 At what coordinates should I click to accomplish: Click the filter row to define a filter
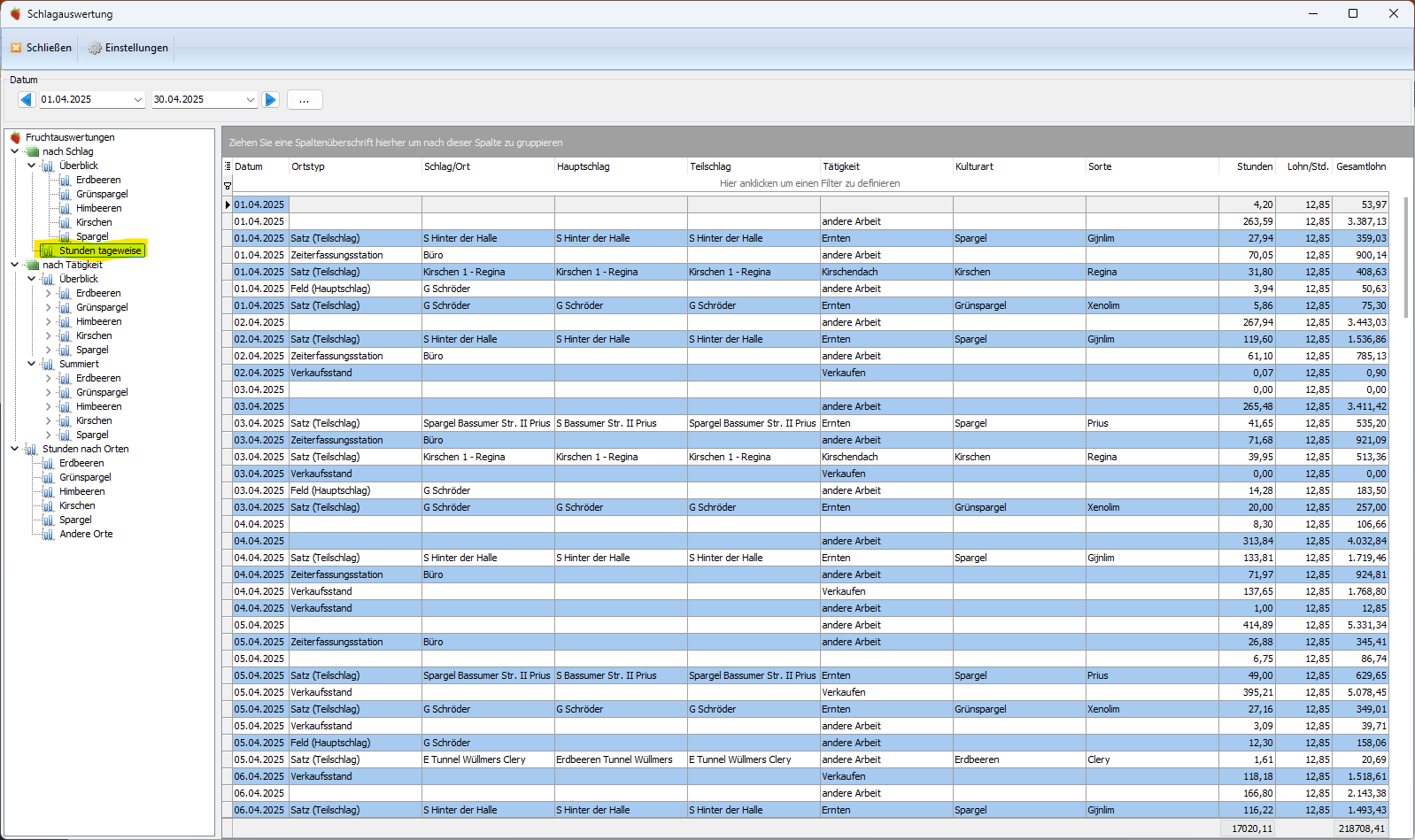[x=809, y=184]
